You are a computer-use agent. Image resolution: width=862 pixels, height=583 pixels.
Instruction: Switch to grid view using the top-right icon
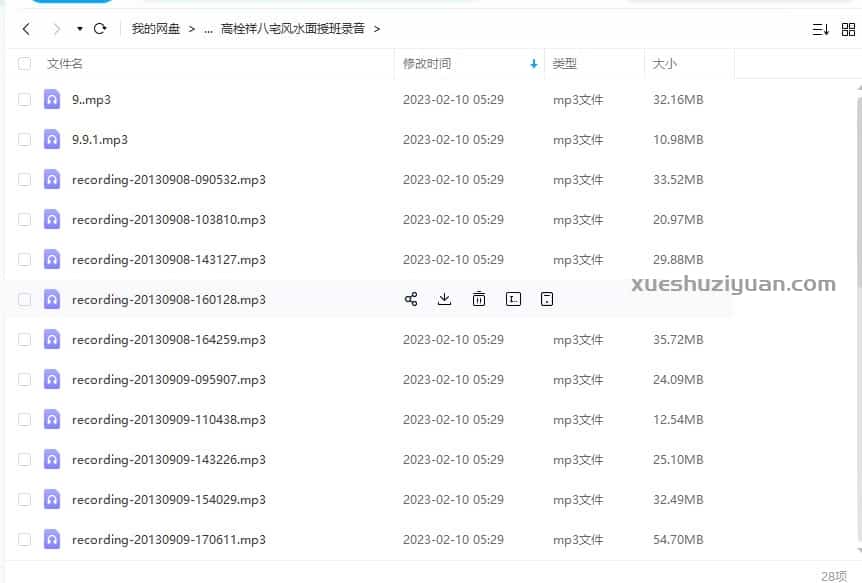849,29
